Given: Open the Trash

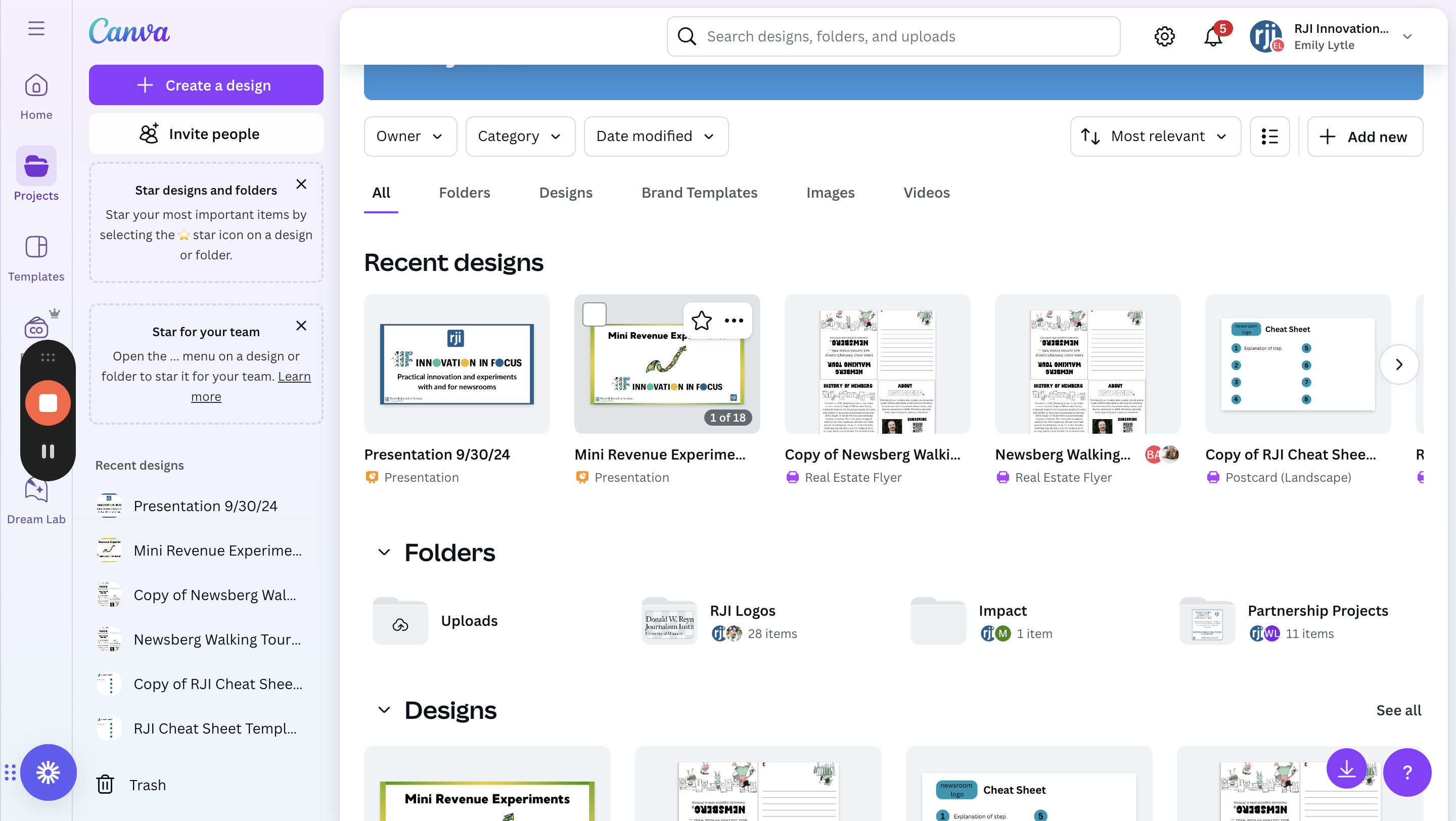Looking at the screenshot, I should [x=147, y=784].
